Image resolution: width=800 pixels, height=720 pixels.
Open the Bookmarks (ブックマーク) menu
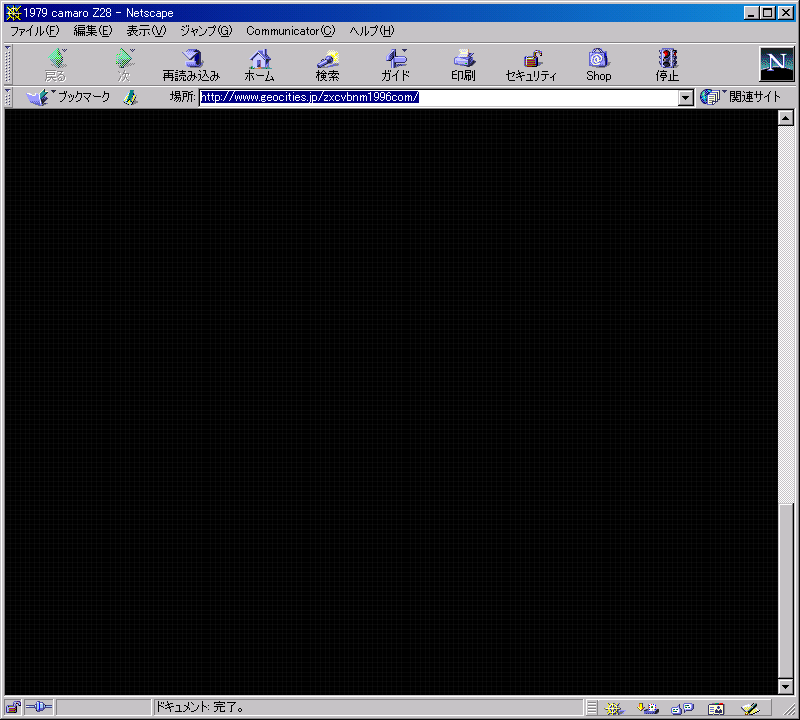[68, 97]
